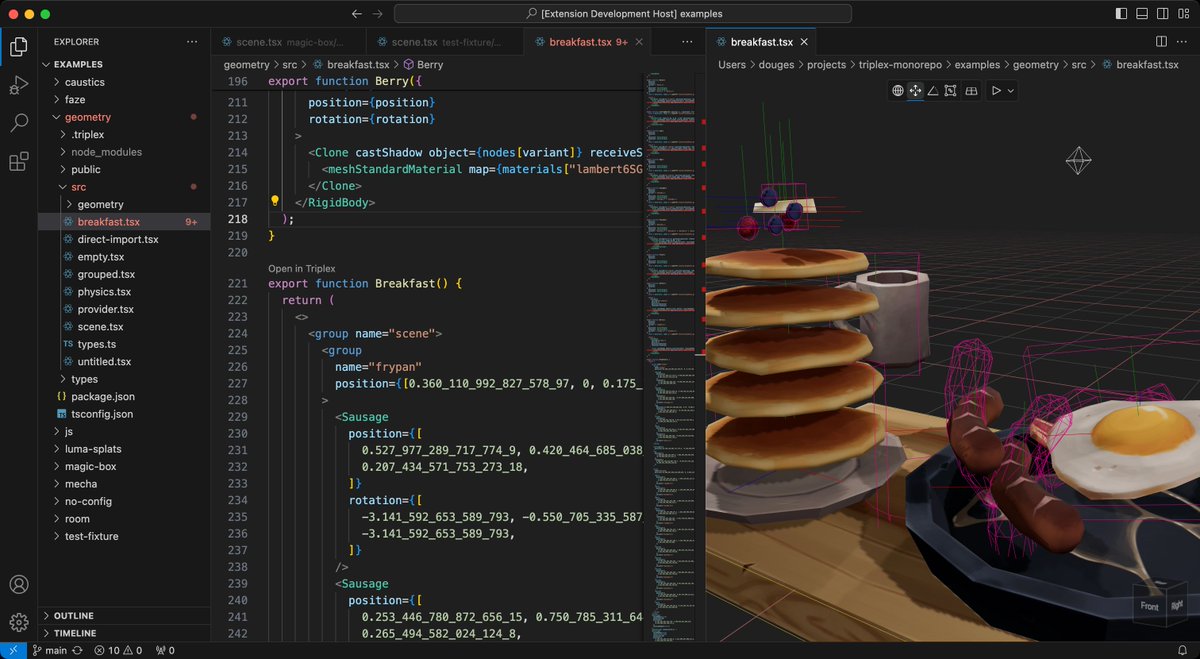Split the Triplex editor right

tap(1161, 42)
